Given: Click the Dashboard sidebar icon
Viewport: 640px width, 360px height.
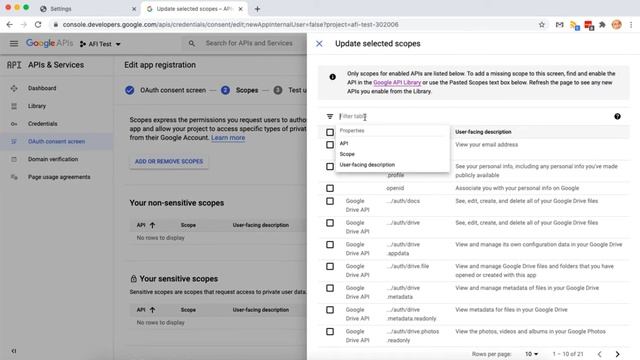Looking at the screenshot, I should click(x=14, y=88).
